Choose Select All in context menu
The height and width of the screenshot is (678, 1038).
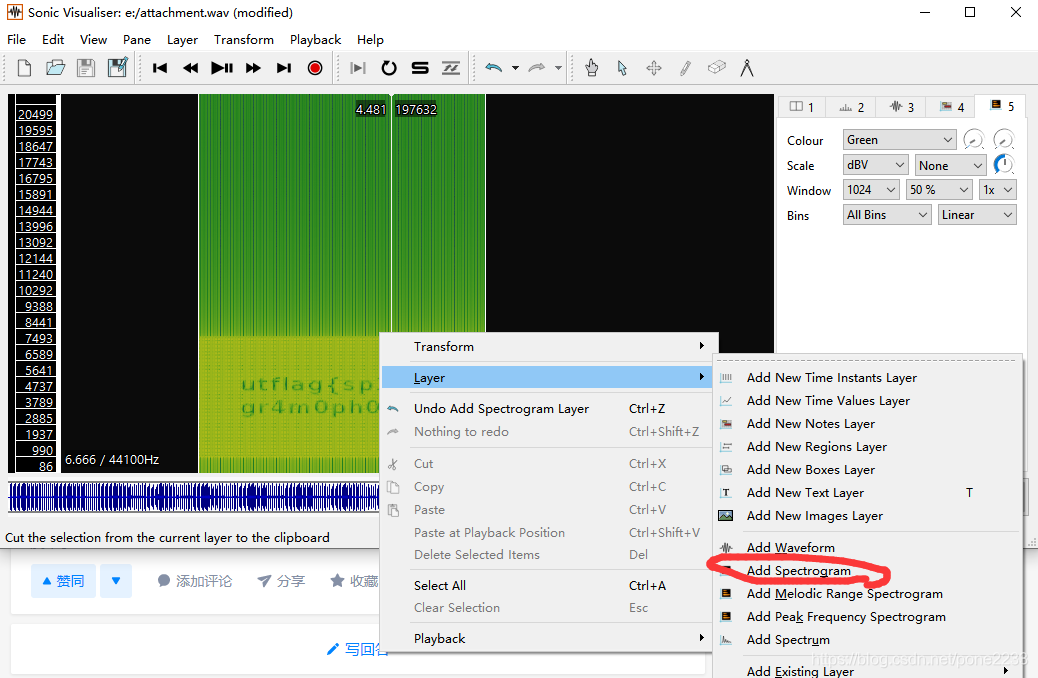click(x=549, y=585)
